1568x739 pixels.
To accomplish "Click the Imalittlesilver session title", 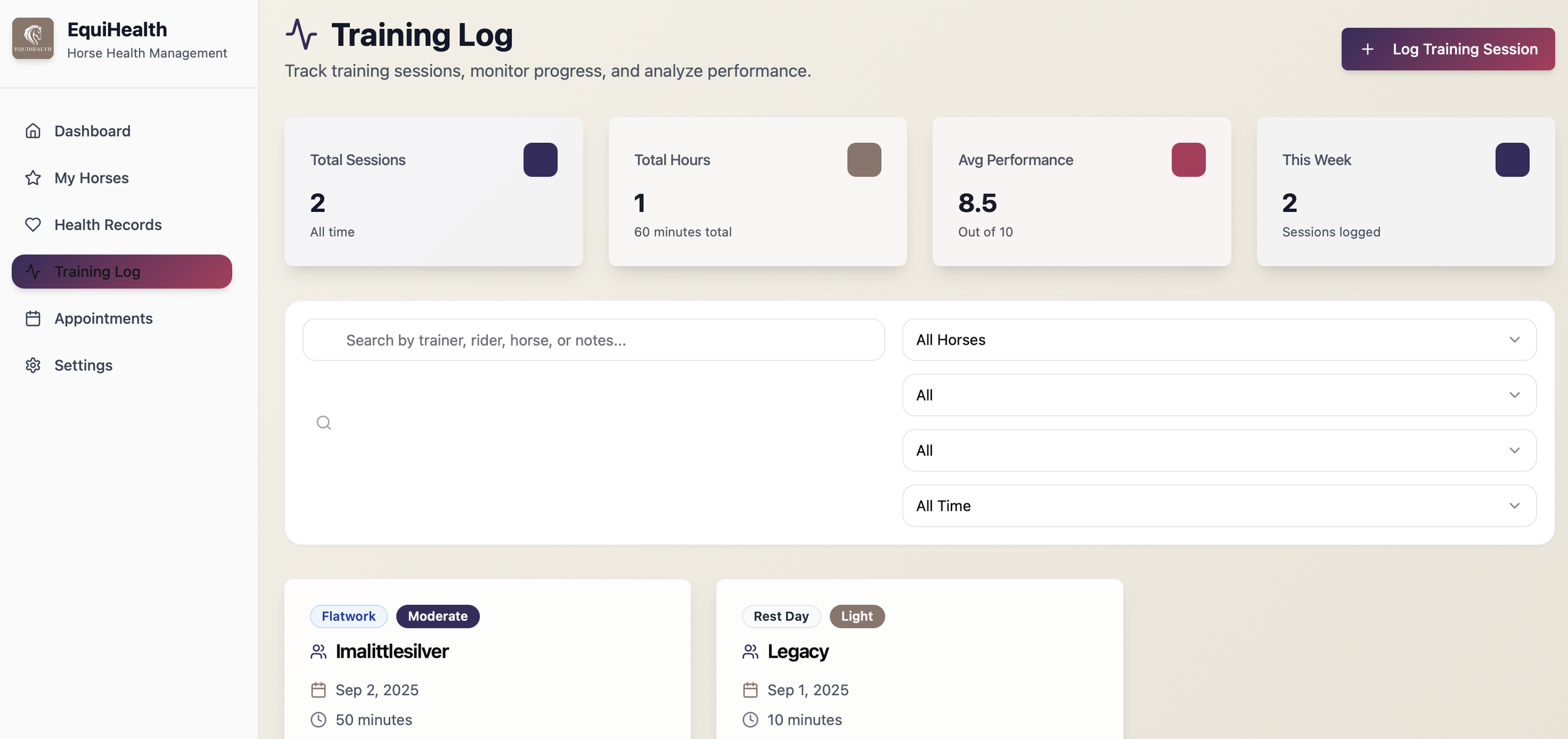I will click(x=392, y=651).
